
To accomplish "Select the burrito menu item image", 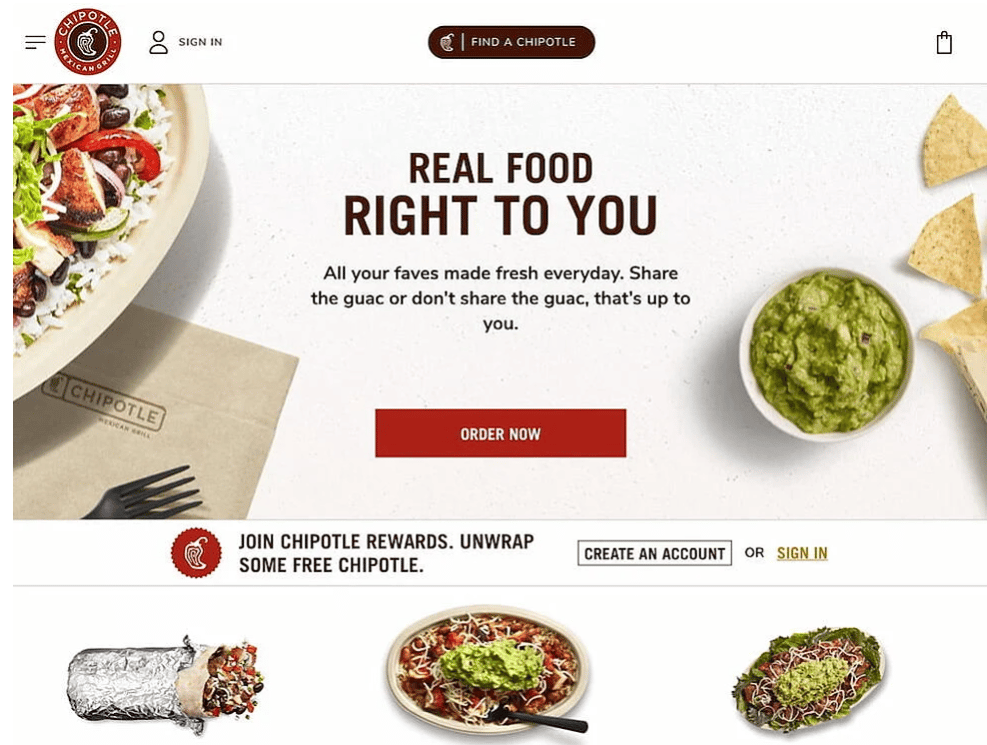I will [x=165, y=685].
